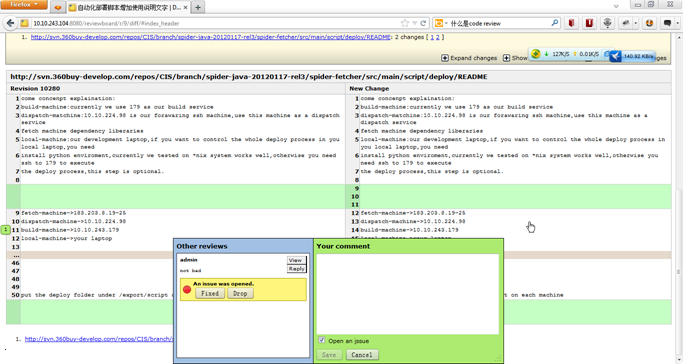This screenshot has height=364, width=683.
Task: Click right line 14 'build-machine->10.10.243.179'
Action: tap(409, 230)
